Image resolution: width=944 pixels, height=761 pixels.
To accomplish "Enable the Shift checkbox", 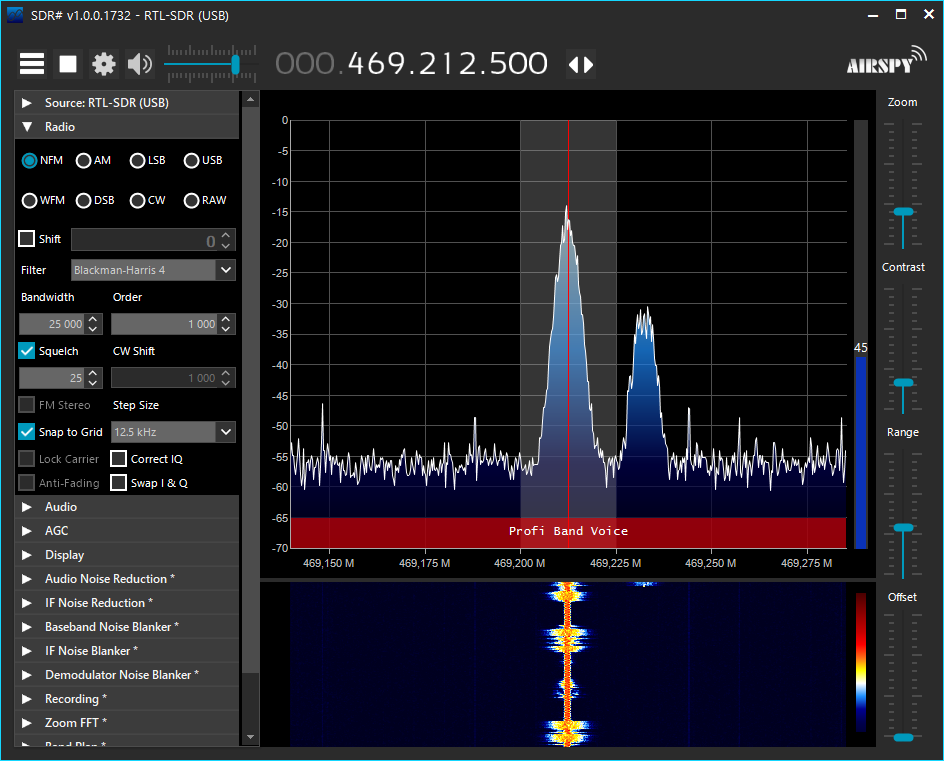I will (x=26, y=238).
